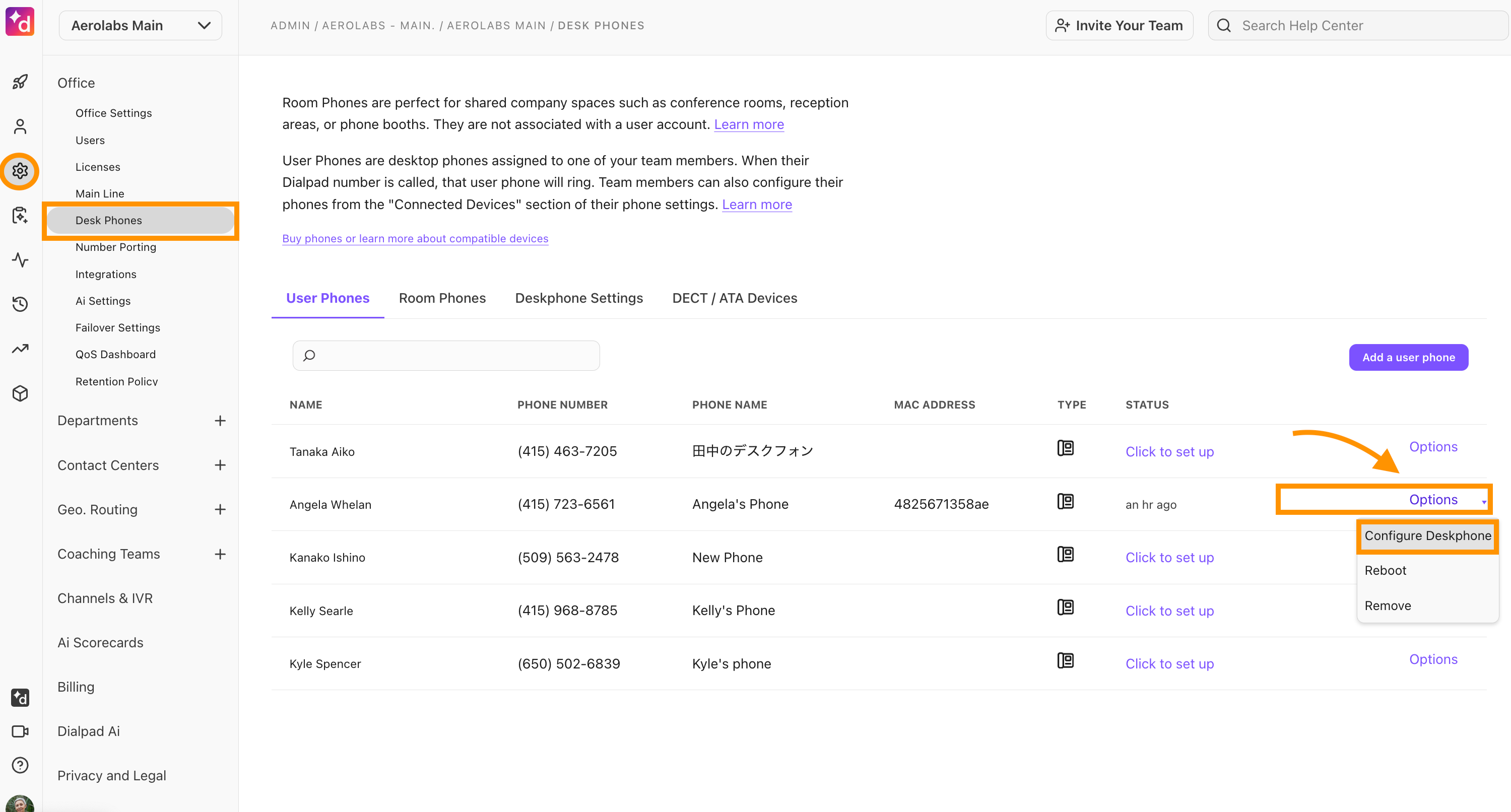Open Billing in the sidebar
This screenshot has width=1511, height=812.
[x=76, y=687]
